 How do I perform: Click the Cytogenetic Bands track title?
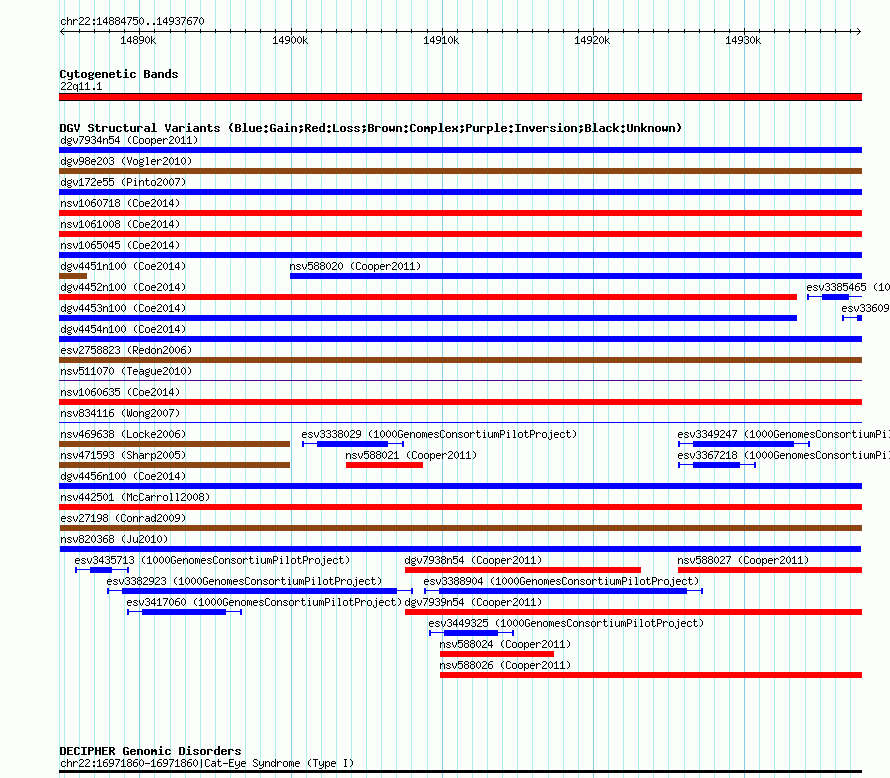click(x=119, y=74)
